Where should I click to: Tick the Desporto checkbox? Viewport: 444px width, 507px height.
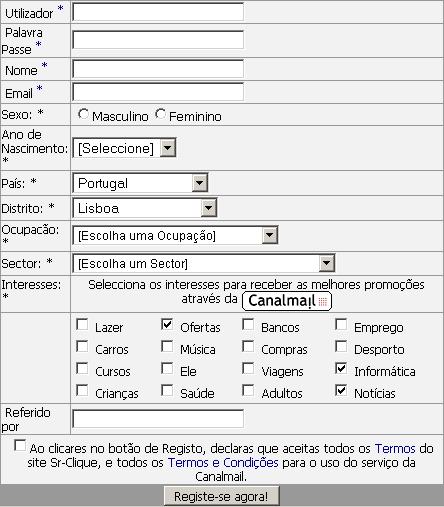(341, 346)
